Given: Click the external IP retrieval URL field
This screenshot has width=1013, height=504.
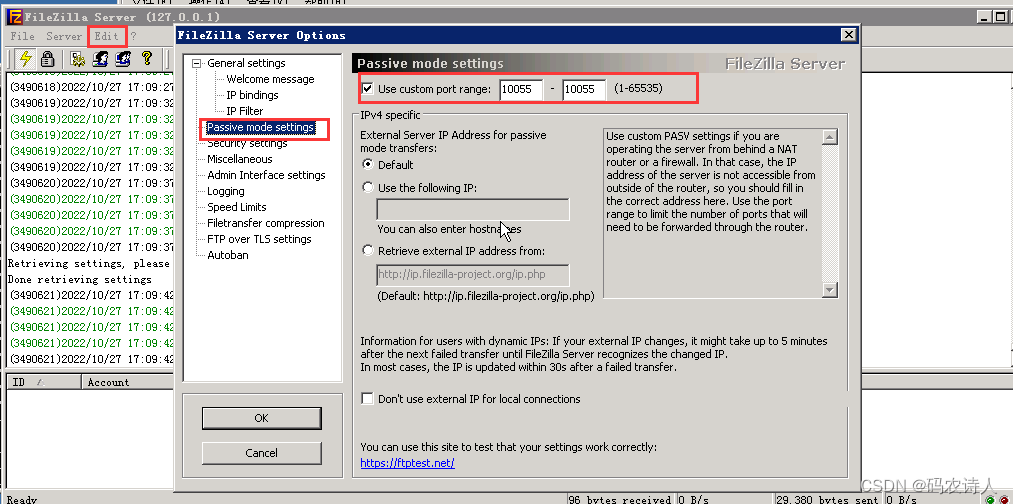Looking at the screenshot, I should (473, 275).
